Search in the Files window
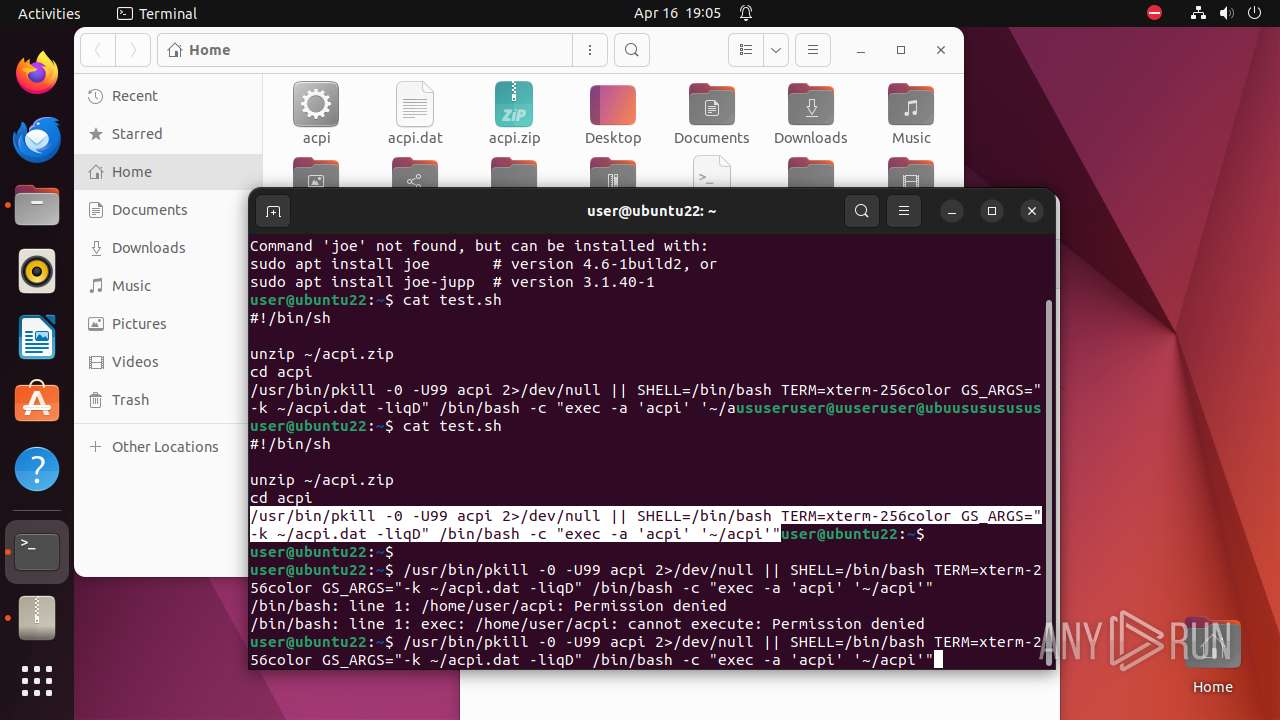Screen dimensions: 1280x720 632,50
